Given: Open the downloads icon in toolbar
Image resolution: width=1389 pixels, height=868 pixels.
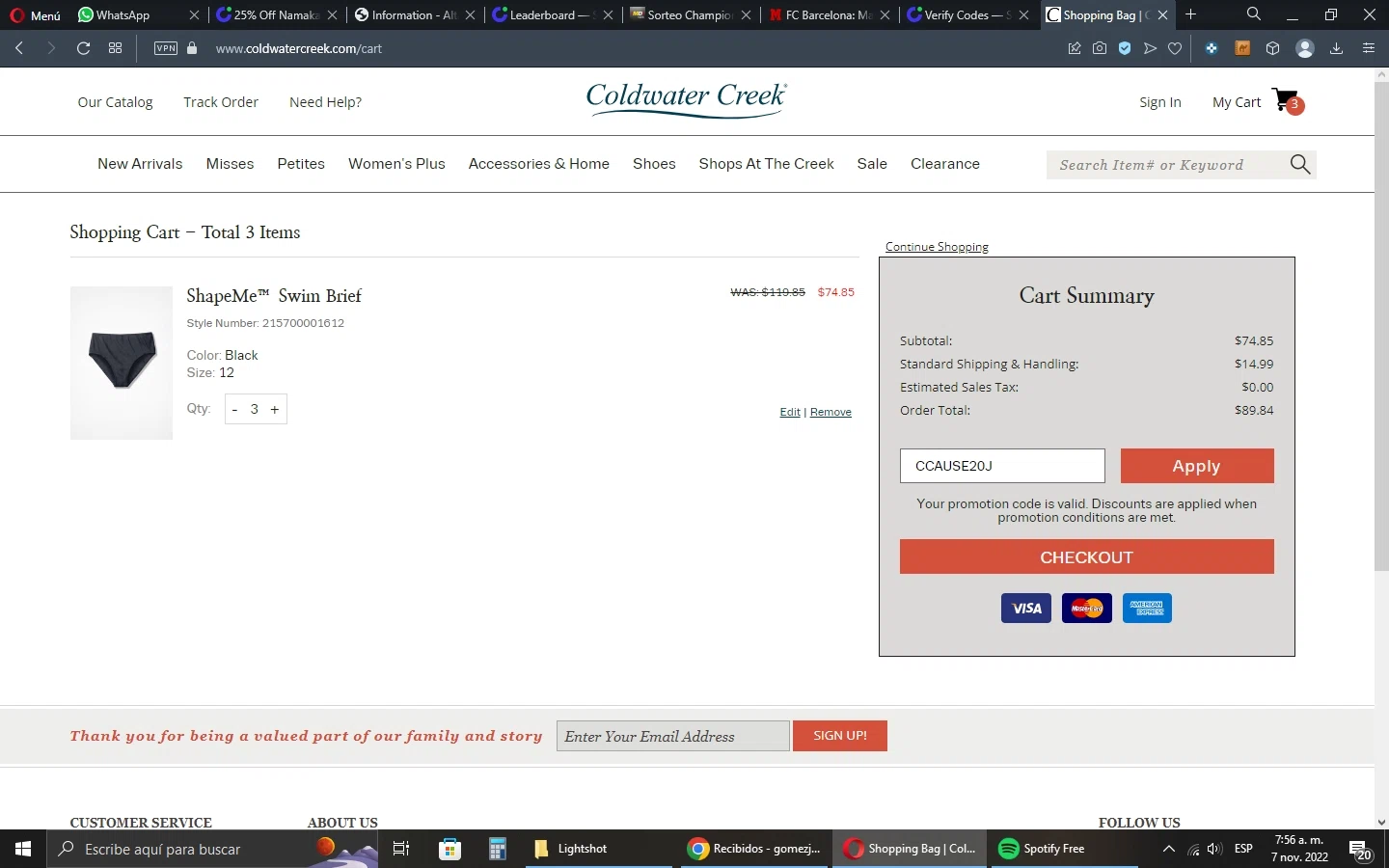Looking at the screenshot, I should coord(1337,48).
